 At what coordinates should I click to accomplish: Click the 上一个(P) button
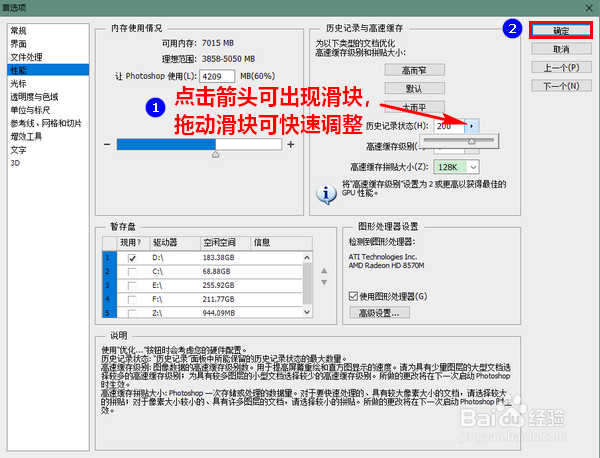pos(561,67)
